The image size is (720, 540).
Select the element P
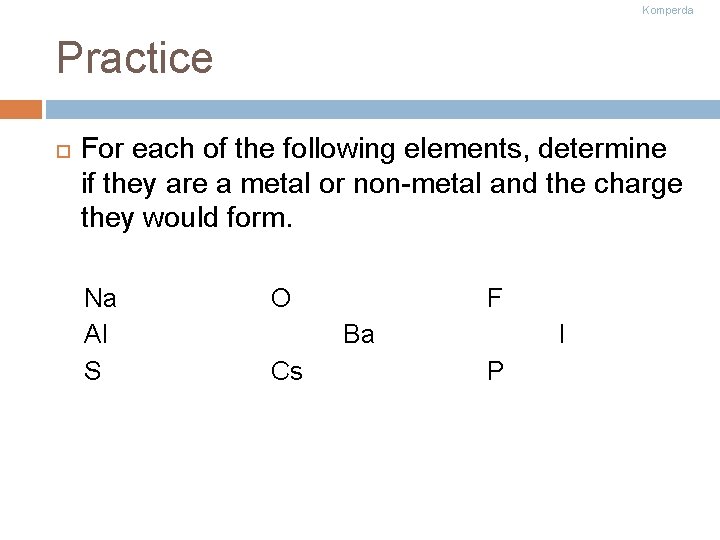click(494, 372)
